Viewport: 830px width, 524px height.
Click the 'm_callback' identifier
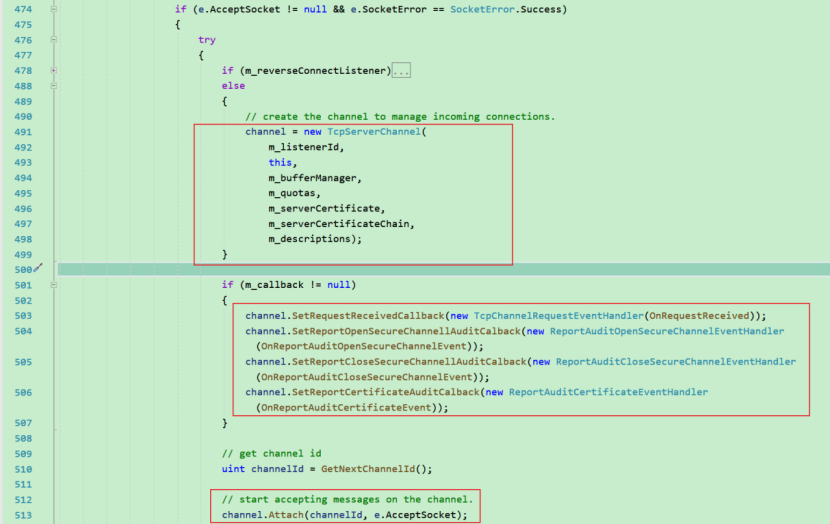click(x=274, y=285)
